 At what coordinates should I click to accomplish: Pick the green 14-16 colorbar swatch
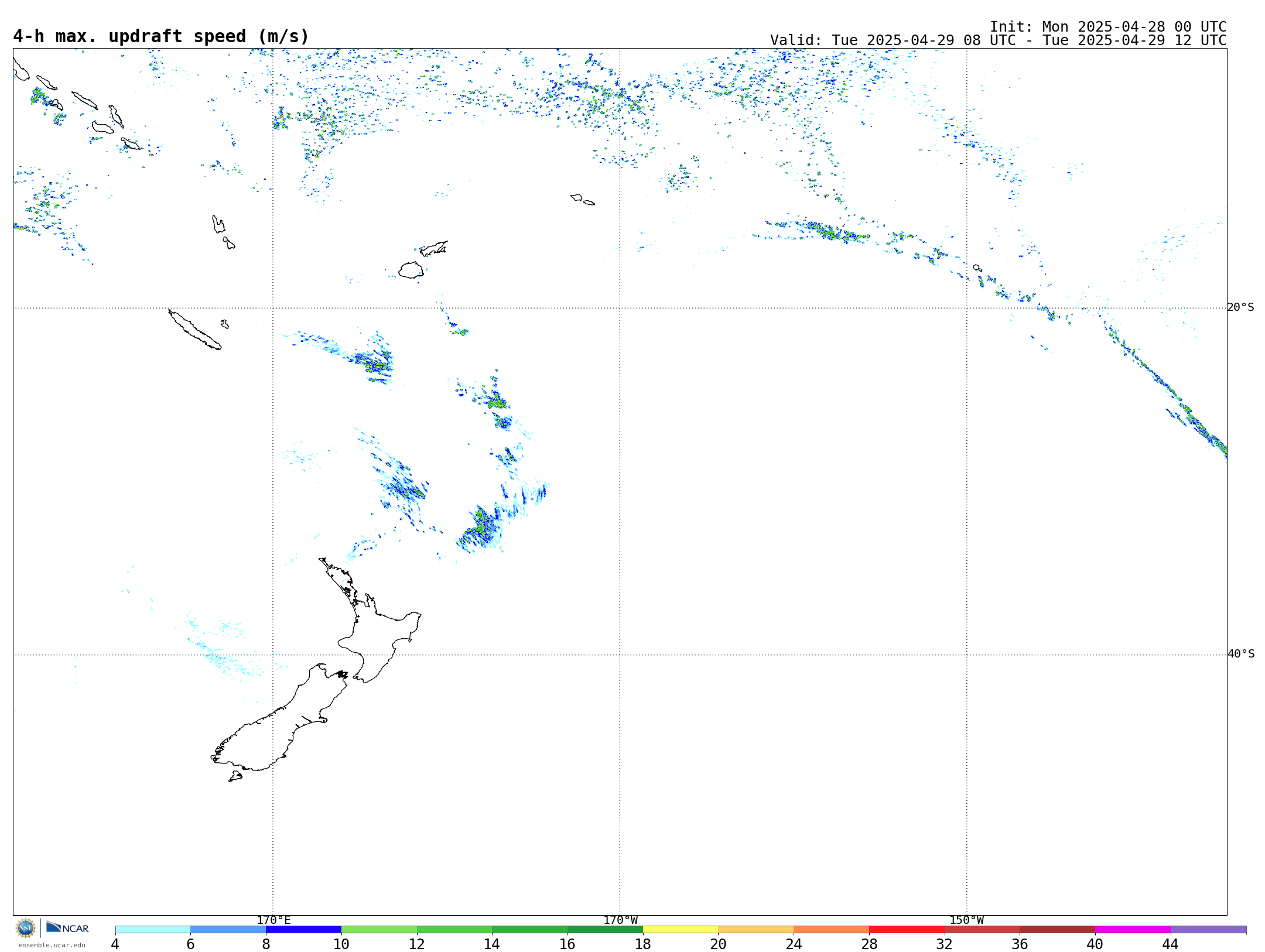click(530, 930)
